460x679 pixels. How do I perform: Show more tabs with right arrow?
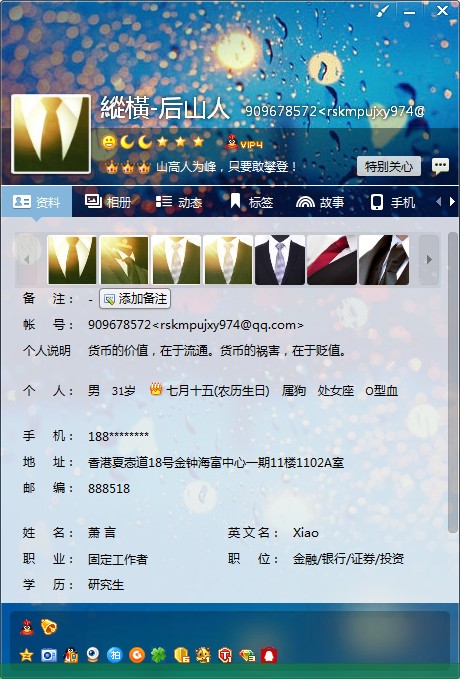point(452,201)
